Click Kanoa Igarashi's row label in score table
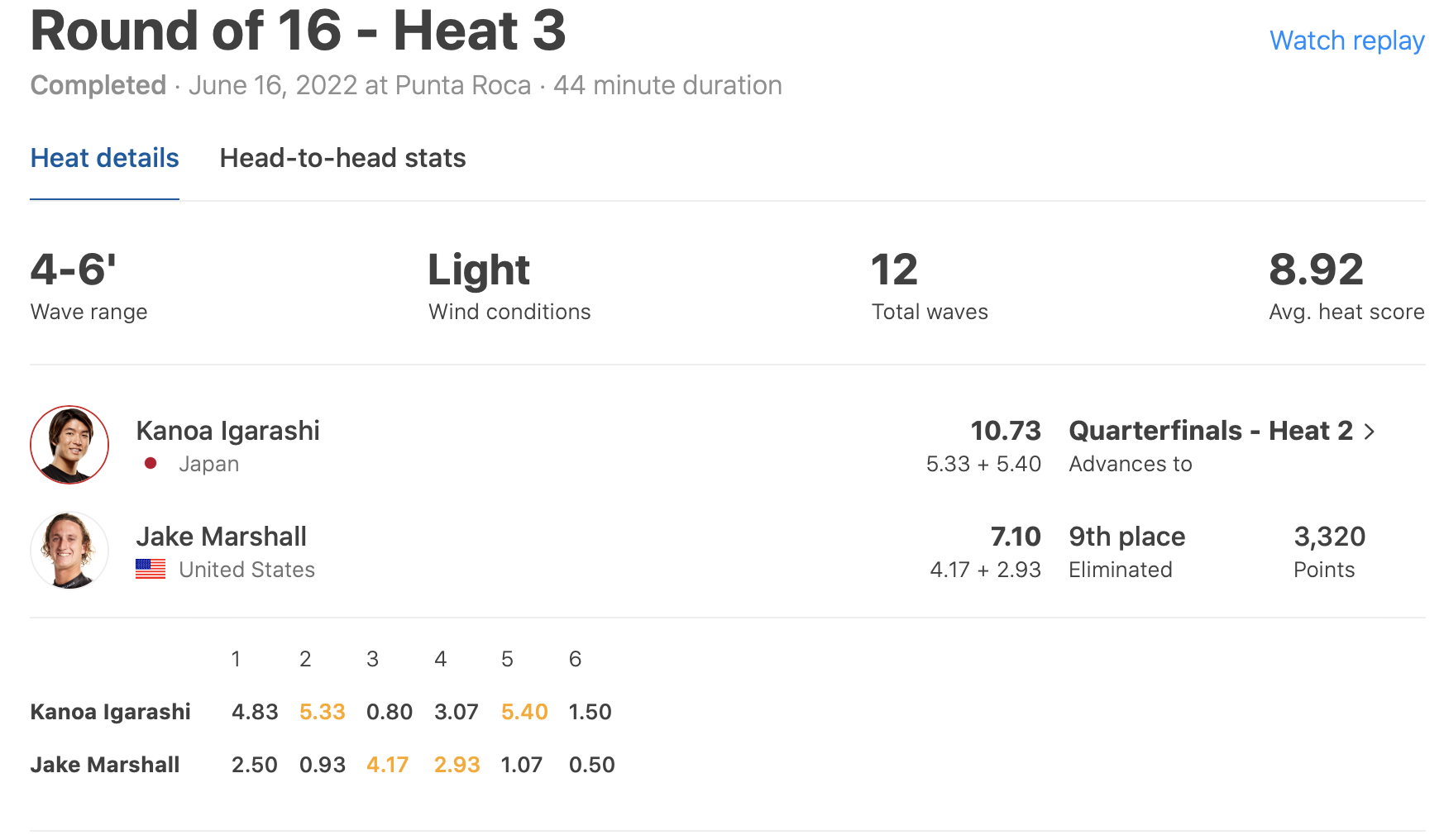Screen dimensions: 1444x840 coord(110,712)
